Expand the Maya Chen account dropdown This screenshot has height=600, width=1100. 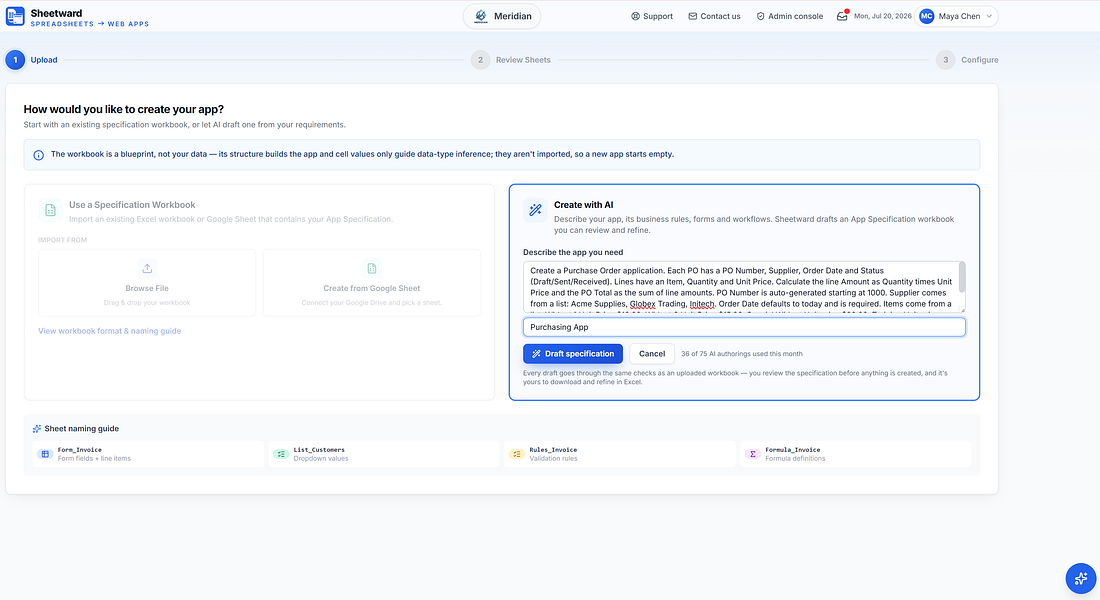(x=957, y=16)
